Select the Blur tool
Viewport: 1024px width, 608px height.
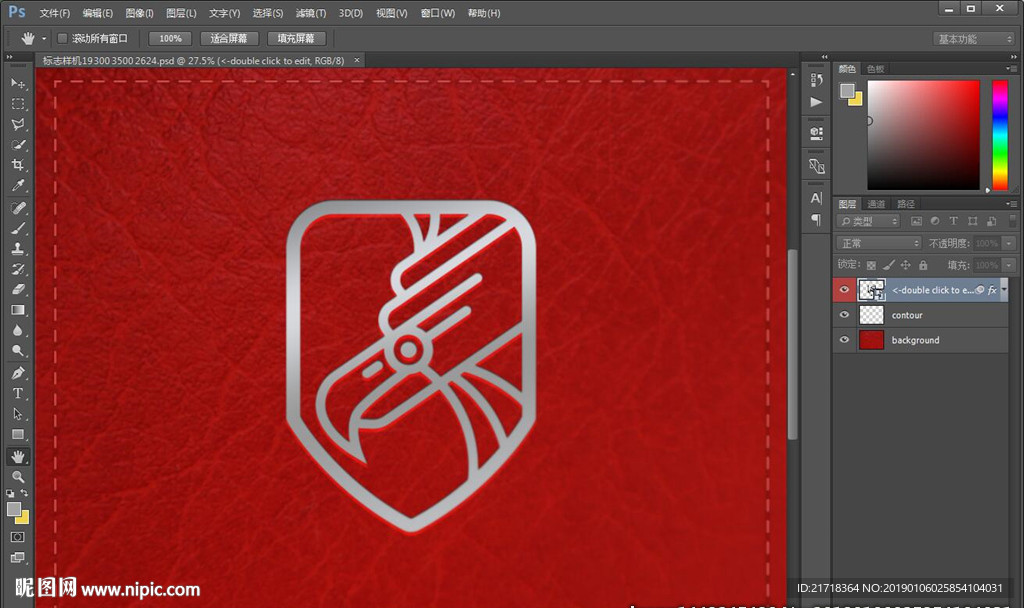pyautogui.click(x=18, y=330)
